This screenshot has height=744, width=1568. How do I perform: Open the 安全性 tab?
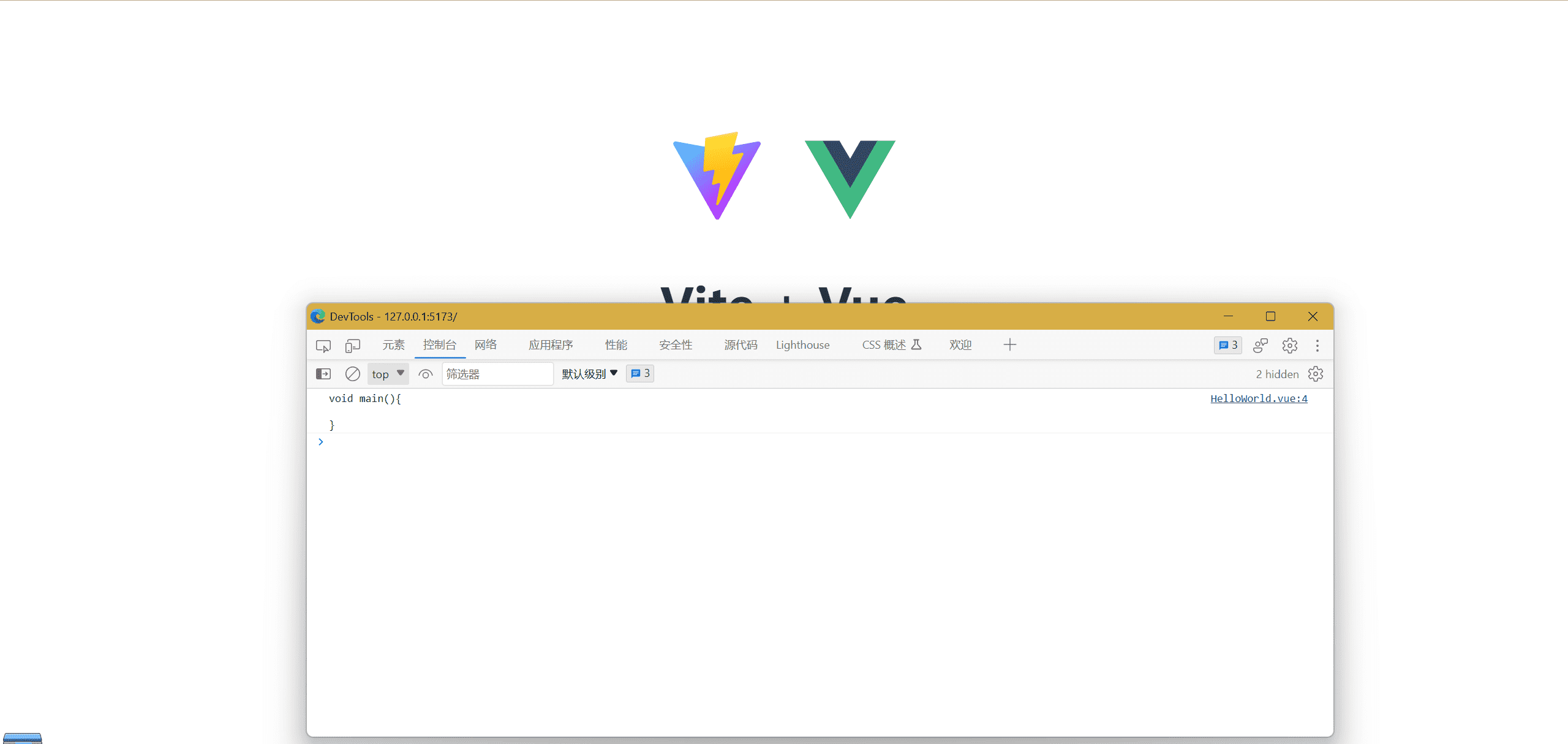pos(676,345)
